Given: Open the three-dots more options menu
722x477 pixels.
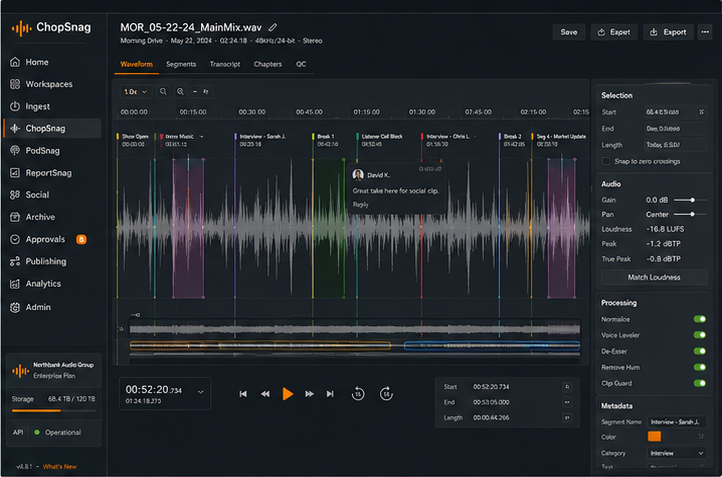Looking at the screenshot, I should pyautogui.click(x=705, y=32).
